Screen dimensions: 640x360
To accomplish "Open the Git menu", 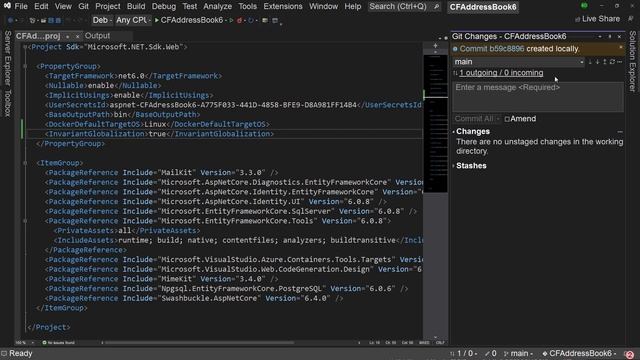I will [84, 7].
